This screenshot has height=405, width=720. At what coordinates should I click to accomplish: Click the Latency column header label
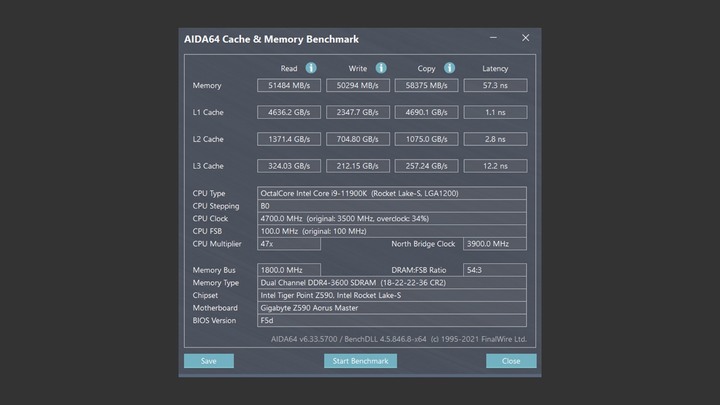pyautogui.click(x=495, y=68)
